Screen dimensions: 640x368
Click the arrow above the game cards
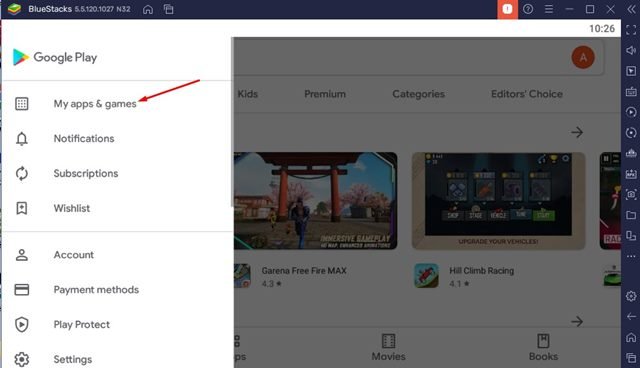point(577,132)
